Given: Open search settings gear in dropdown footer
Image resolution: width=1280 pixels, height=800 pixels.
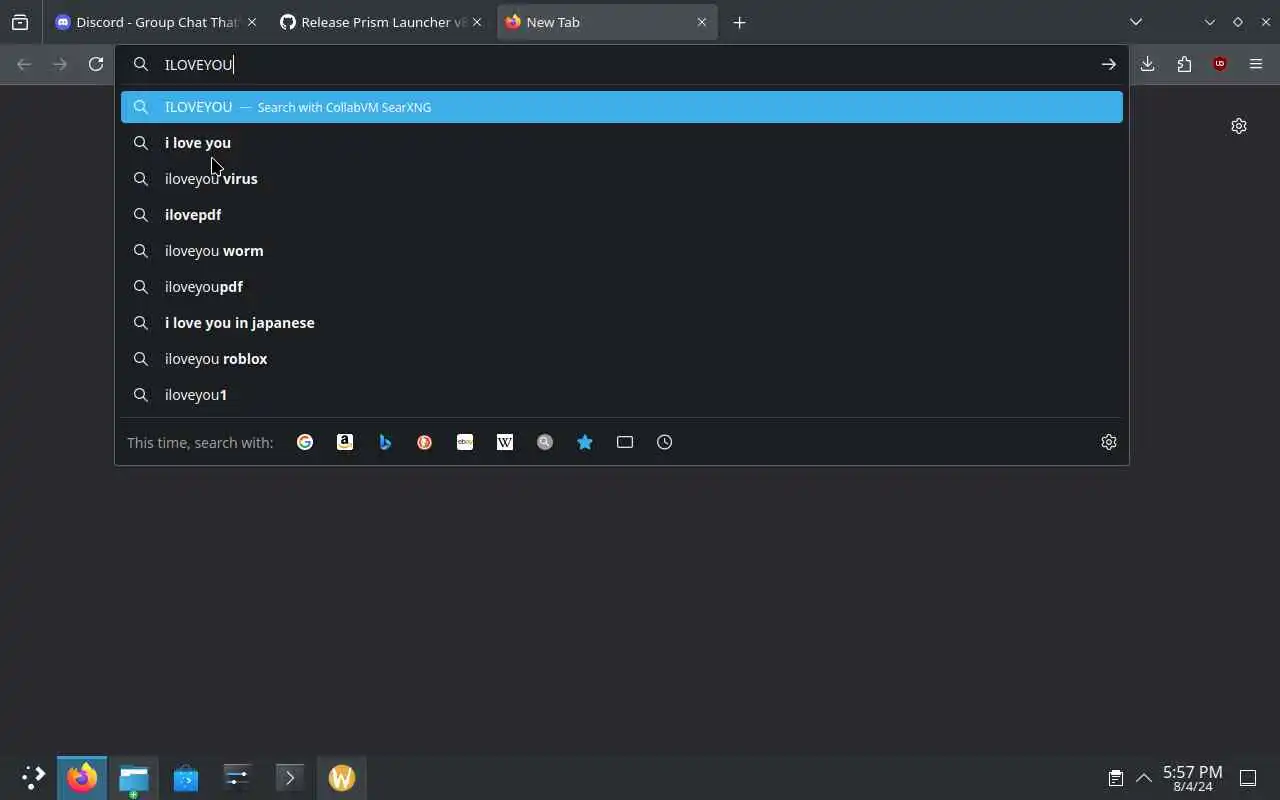Looking at the screenshot, I should click(1109, 442).
